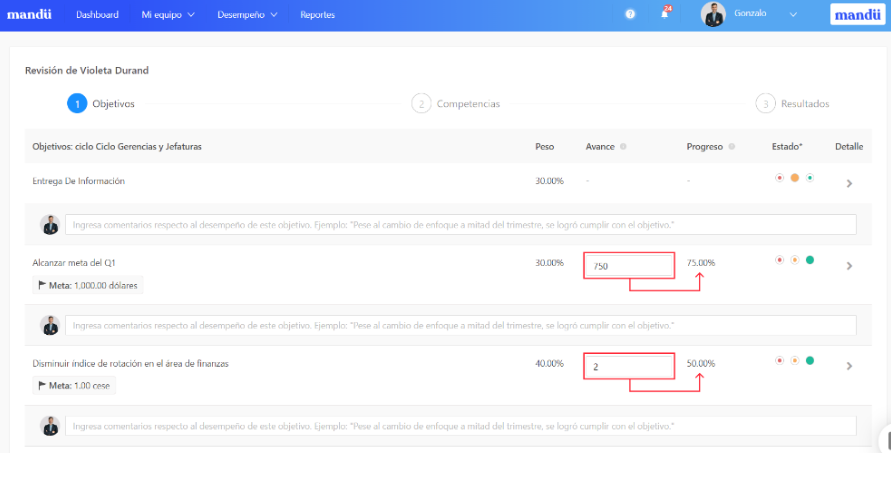Select orange status for Entrega De Información
This screenshot has width=891, height=487.
[x=795, y=178]
